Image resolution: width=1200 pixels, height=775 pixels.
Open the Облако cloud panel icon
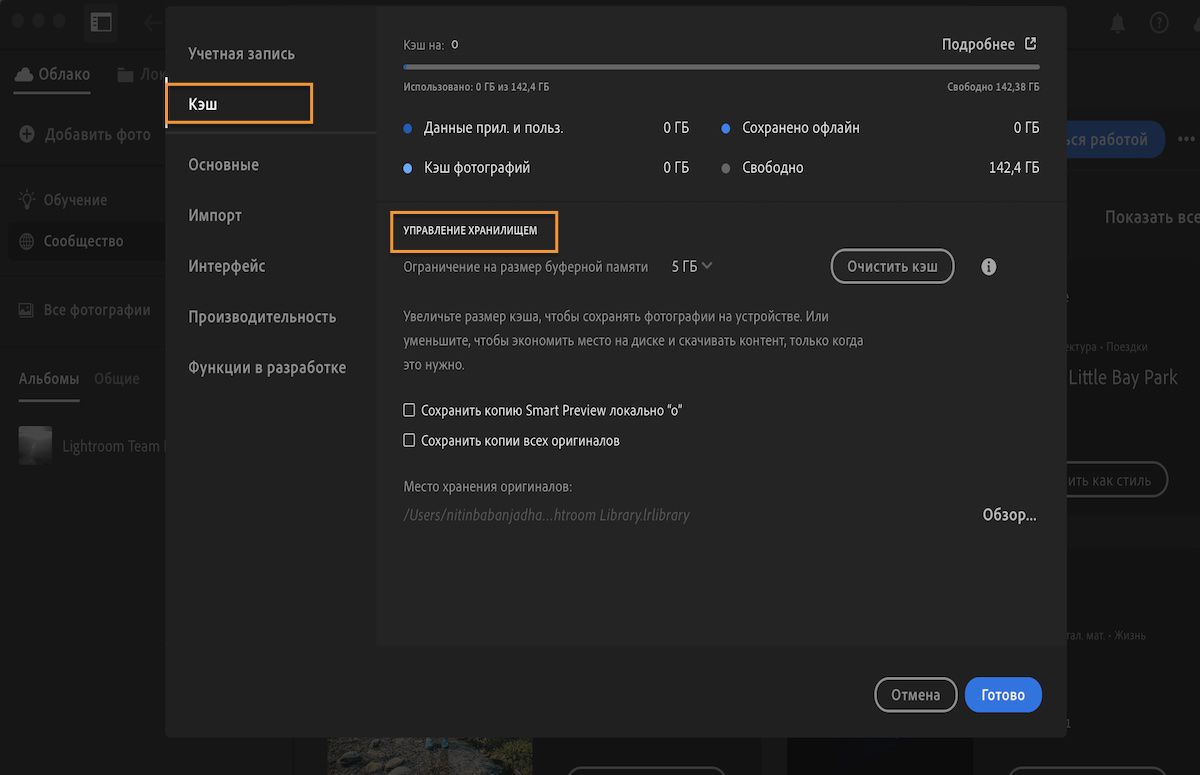22,73
